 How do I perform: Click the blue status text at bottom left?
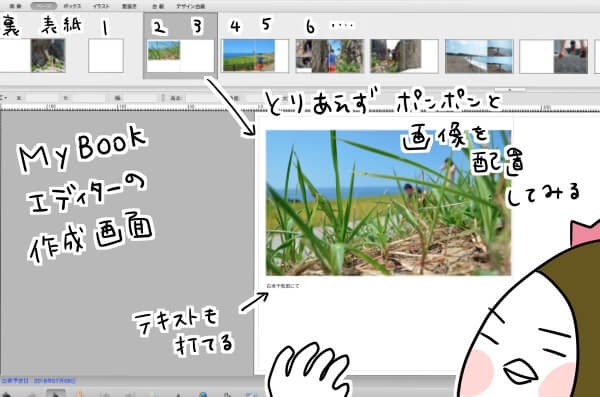tap(38, 381)
